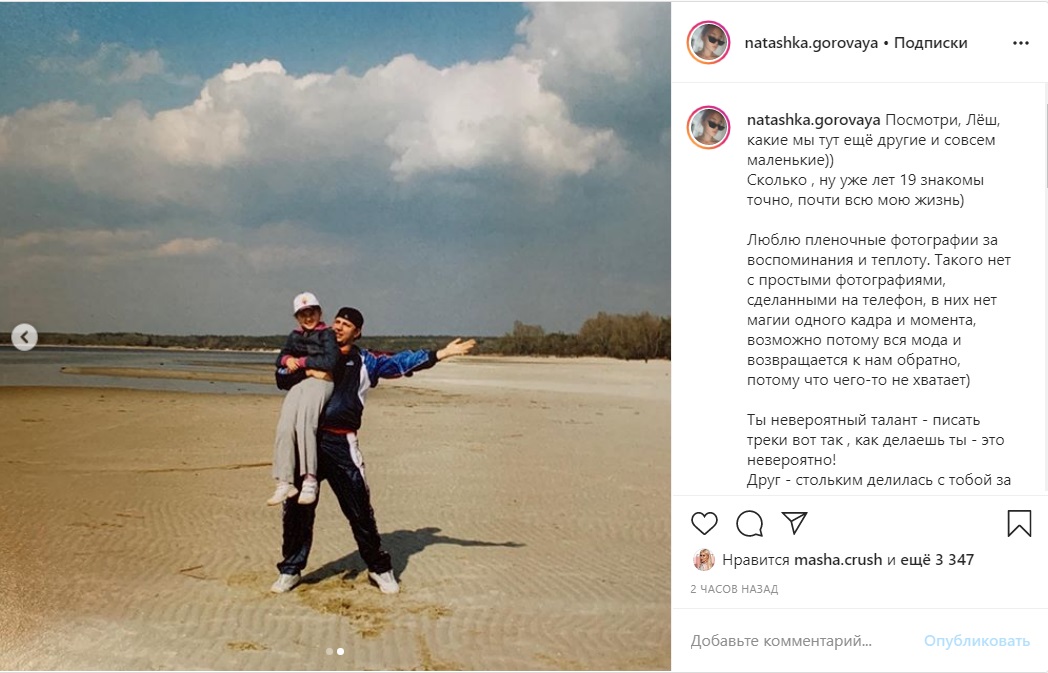Share the post with the paper plane icon
This screenshot has height=673, width=1048.
click(x=795, y=523)
